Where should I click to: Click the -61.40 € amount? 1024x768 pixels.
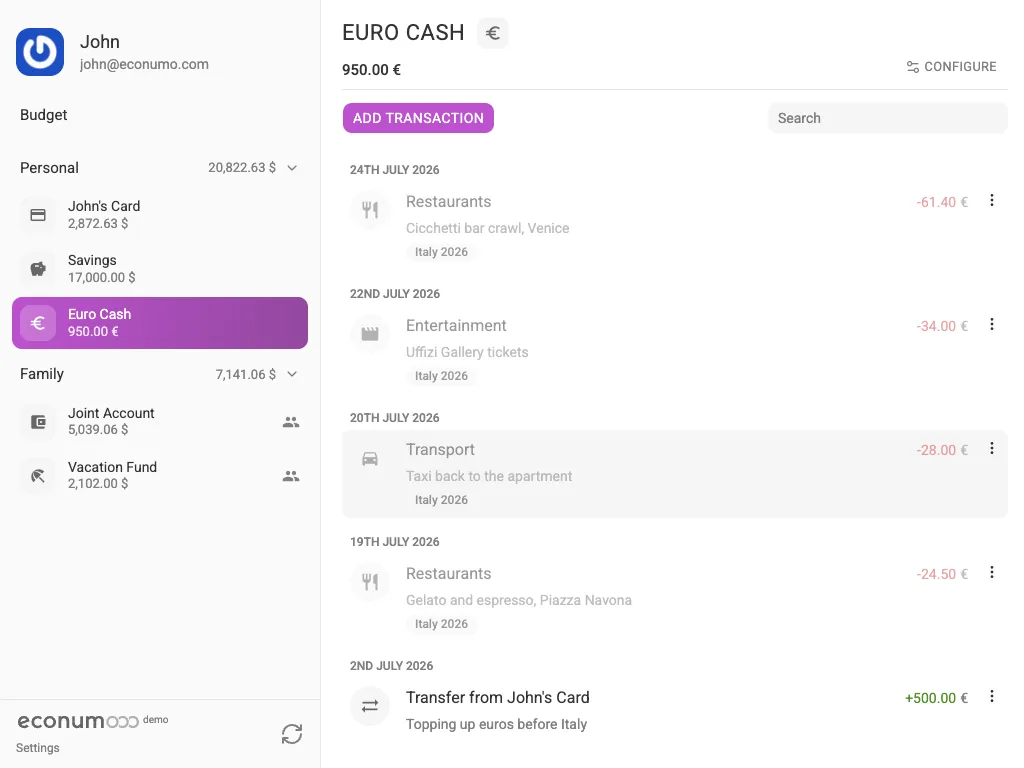[942, 202]
